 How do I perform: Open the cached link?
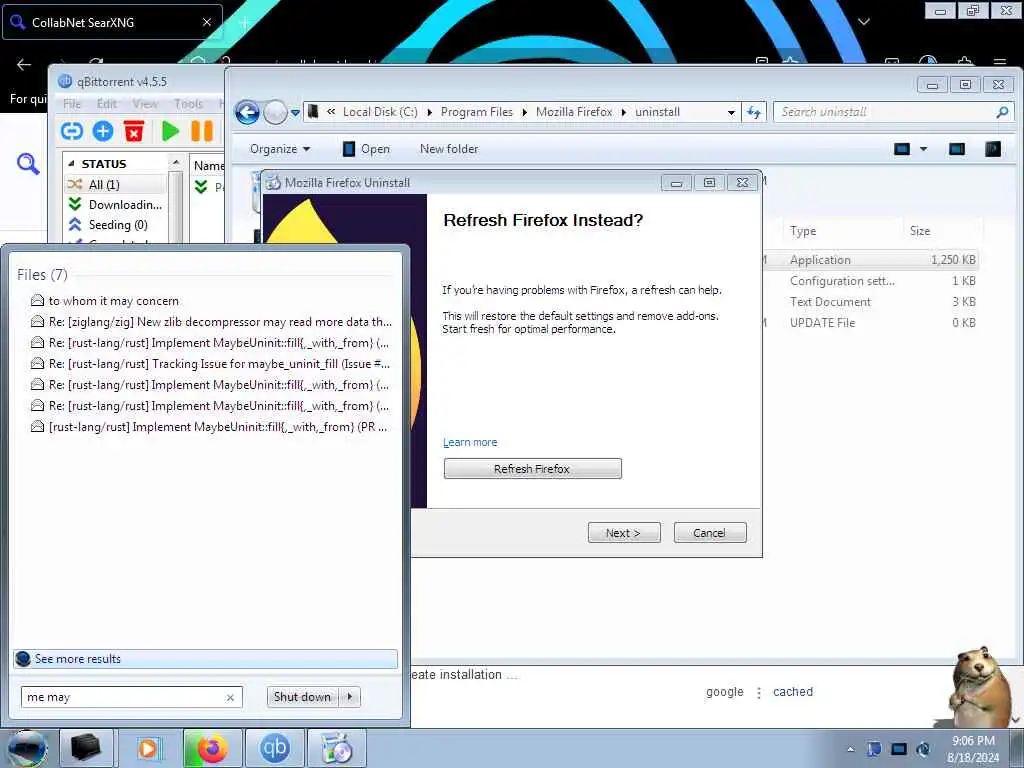coord(793,692)
